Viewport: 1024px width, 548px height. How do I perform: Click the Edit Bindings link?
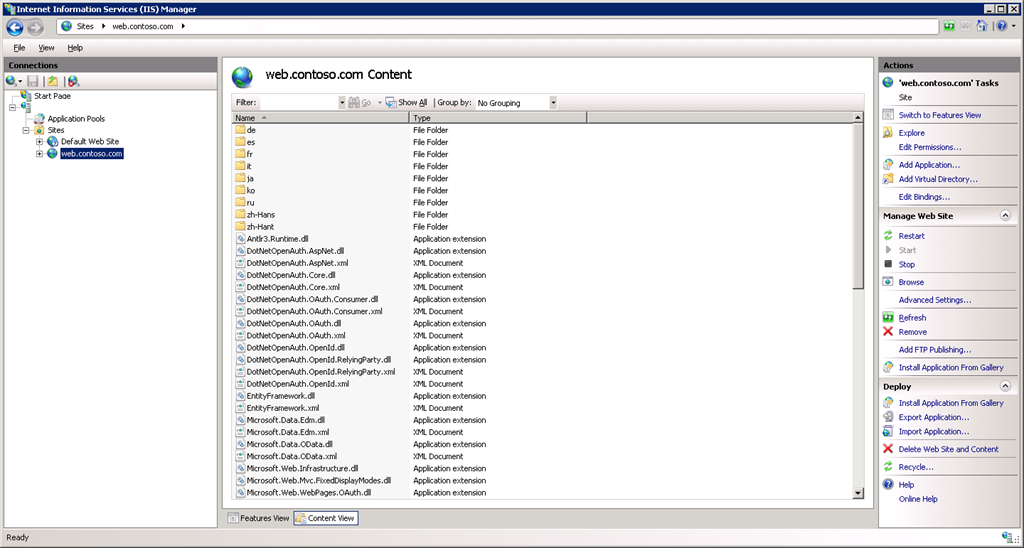(924, 197)
